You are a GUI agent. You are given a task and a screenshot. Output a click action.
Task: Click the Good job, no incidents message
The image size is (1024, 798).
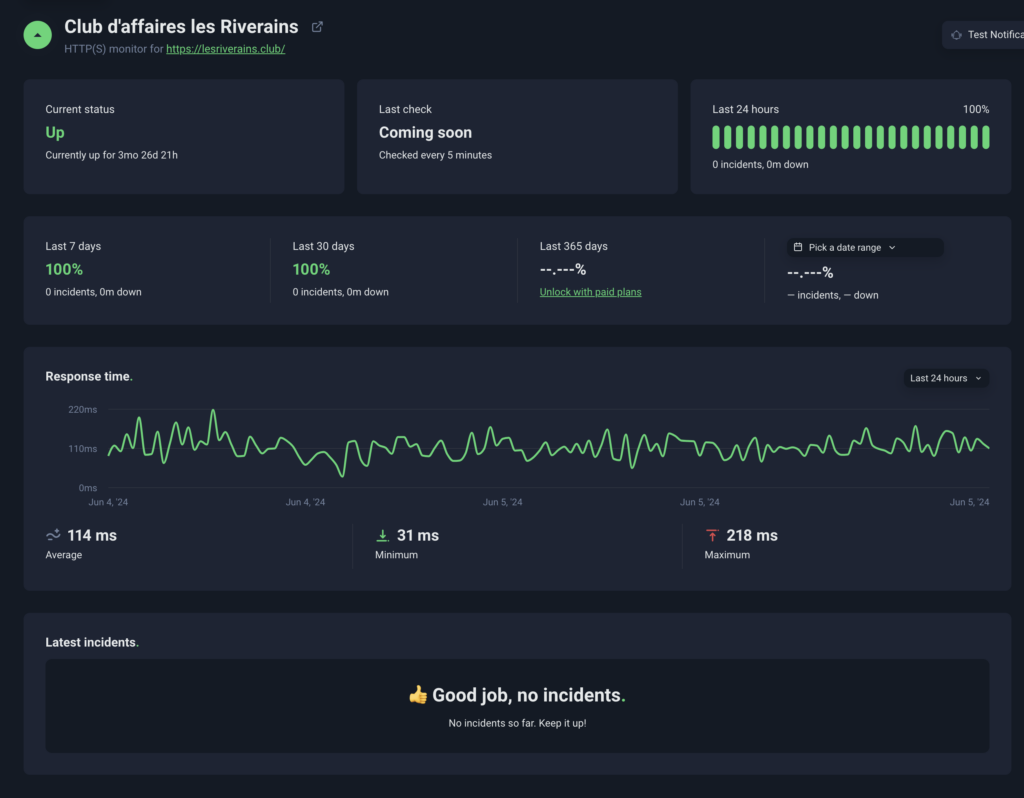[x=529, y=695]
